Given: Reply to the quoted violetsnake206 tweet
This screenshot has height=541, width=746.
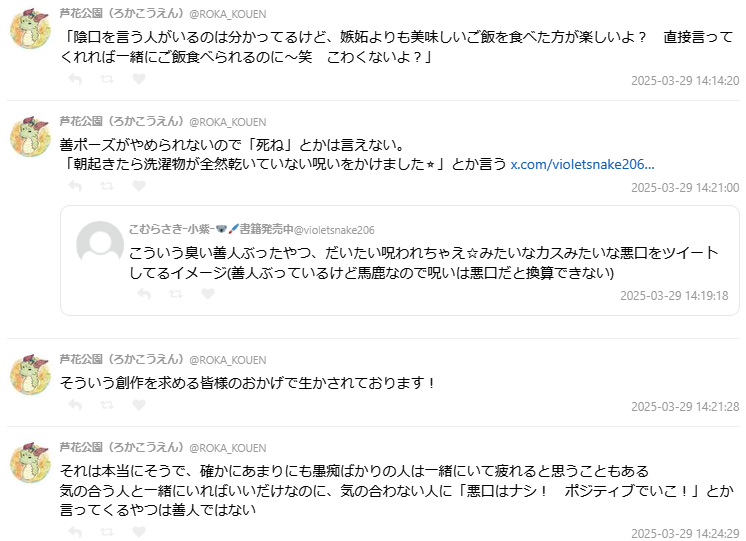Looking at the screenshot, I should click(x=144, y=294).
